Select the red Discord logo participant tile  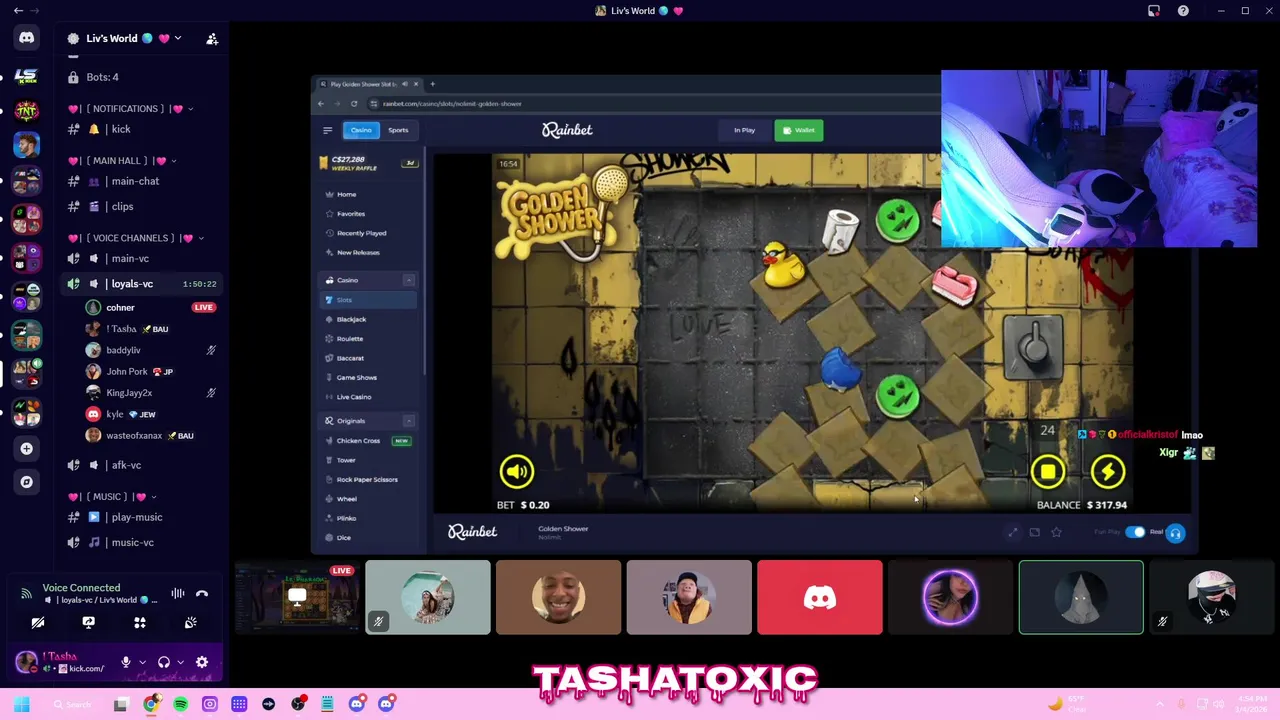coord(820,597)
